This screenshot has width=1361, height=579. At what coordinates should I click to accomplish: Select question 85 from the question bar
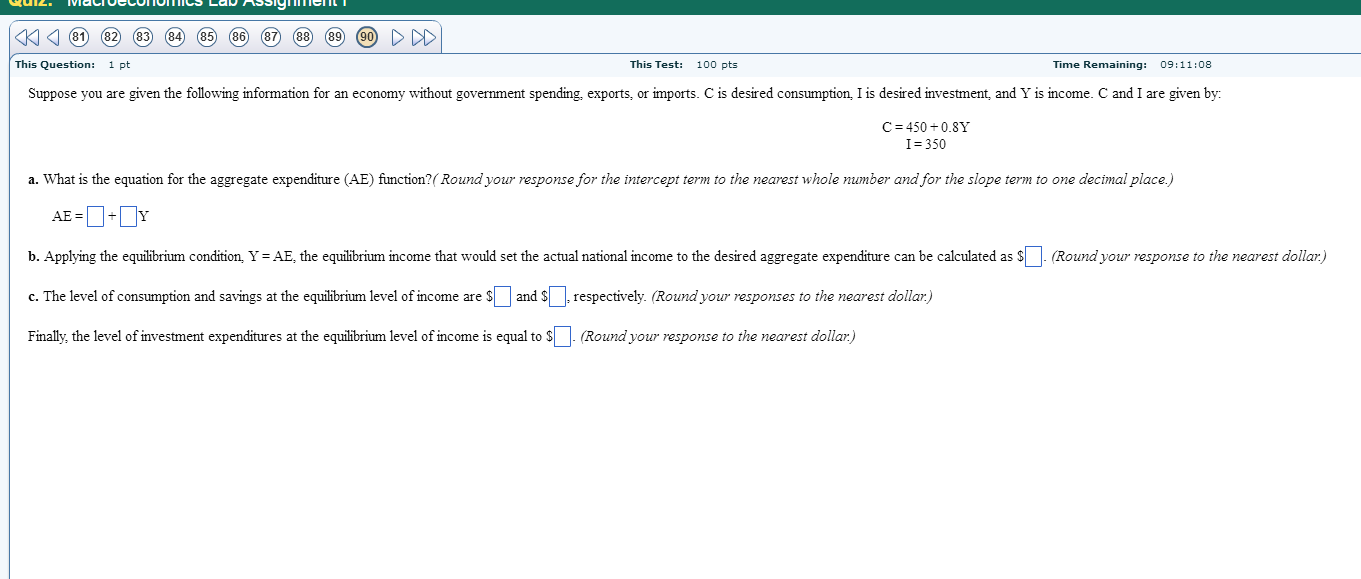pos(206,36)
